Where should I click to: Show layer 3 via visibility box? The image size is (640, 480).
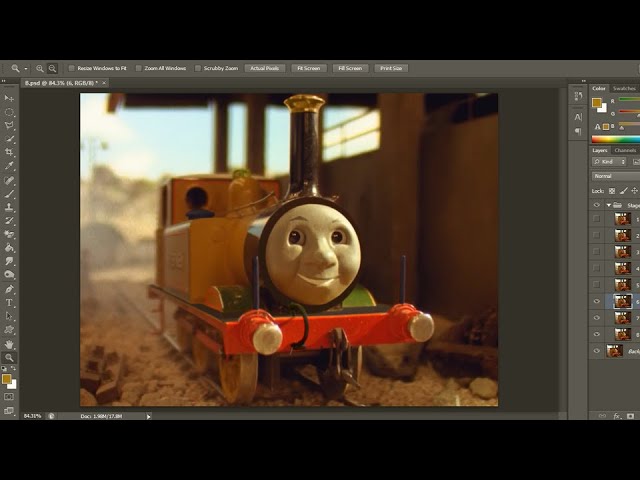pos(597,251)
